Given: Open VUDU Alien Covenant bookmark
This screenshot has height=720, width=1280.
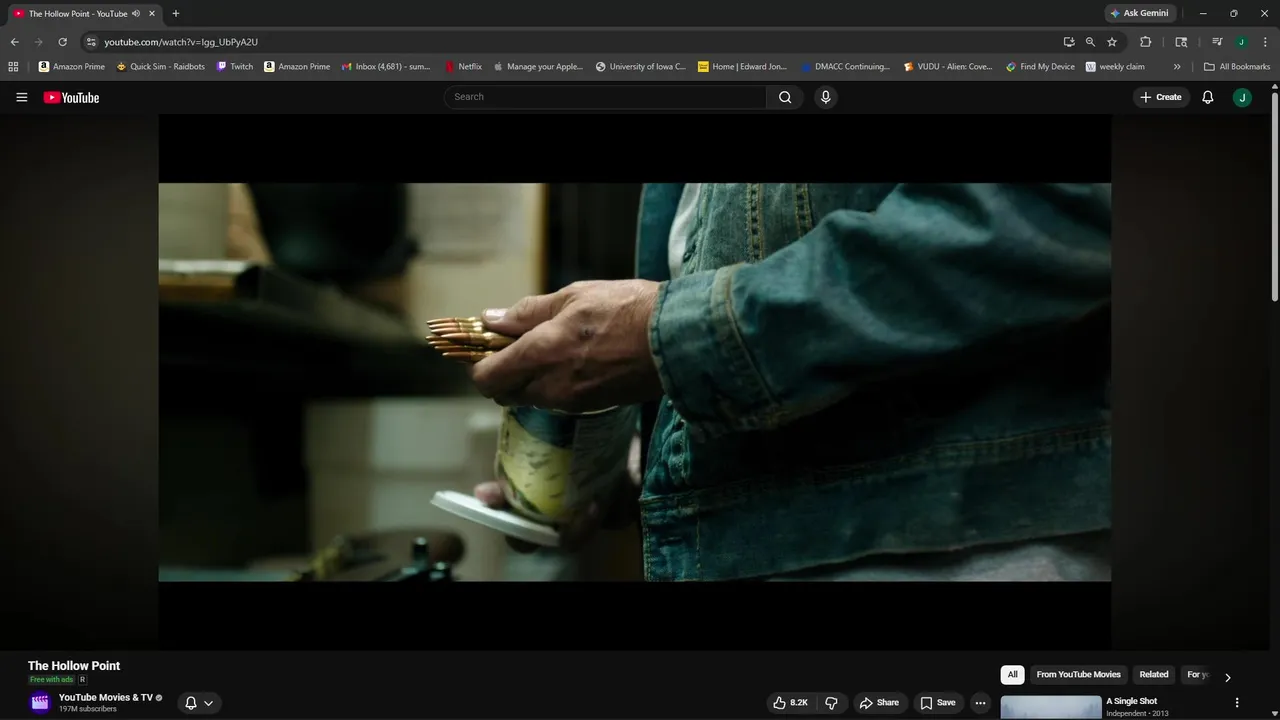Looking at the screenshot, I should click(x=948, y=67).
